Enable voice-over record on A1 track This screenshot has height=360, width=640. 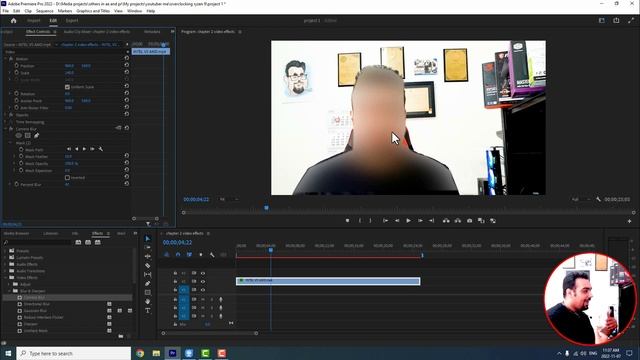coord(221,300)
